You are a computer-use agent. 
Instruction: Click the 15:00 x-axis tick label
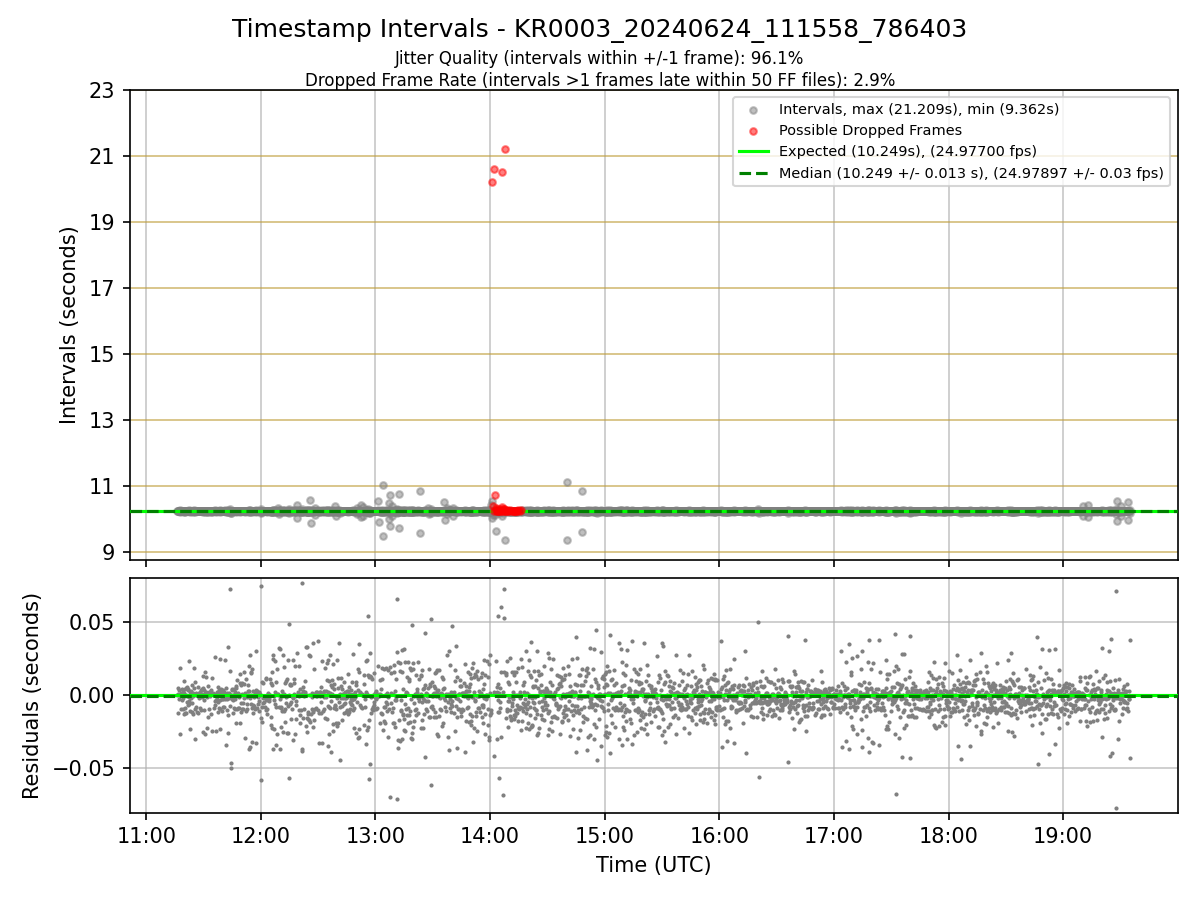(x=605, y=836)
